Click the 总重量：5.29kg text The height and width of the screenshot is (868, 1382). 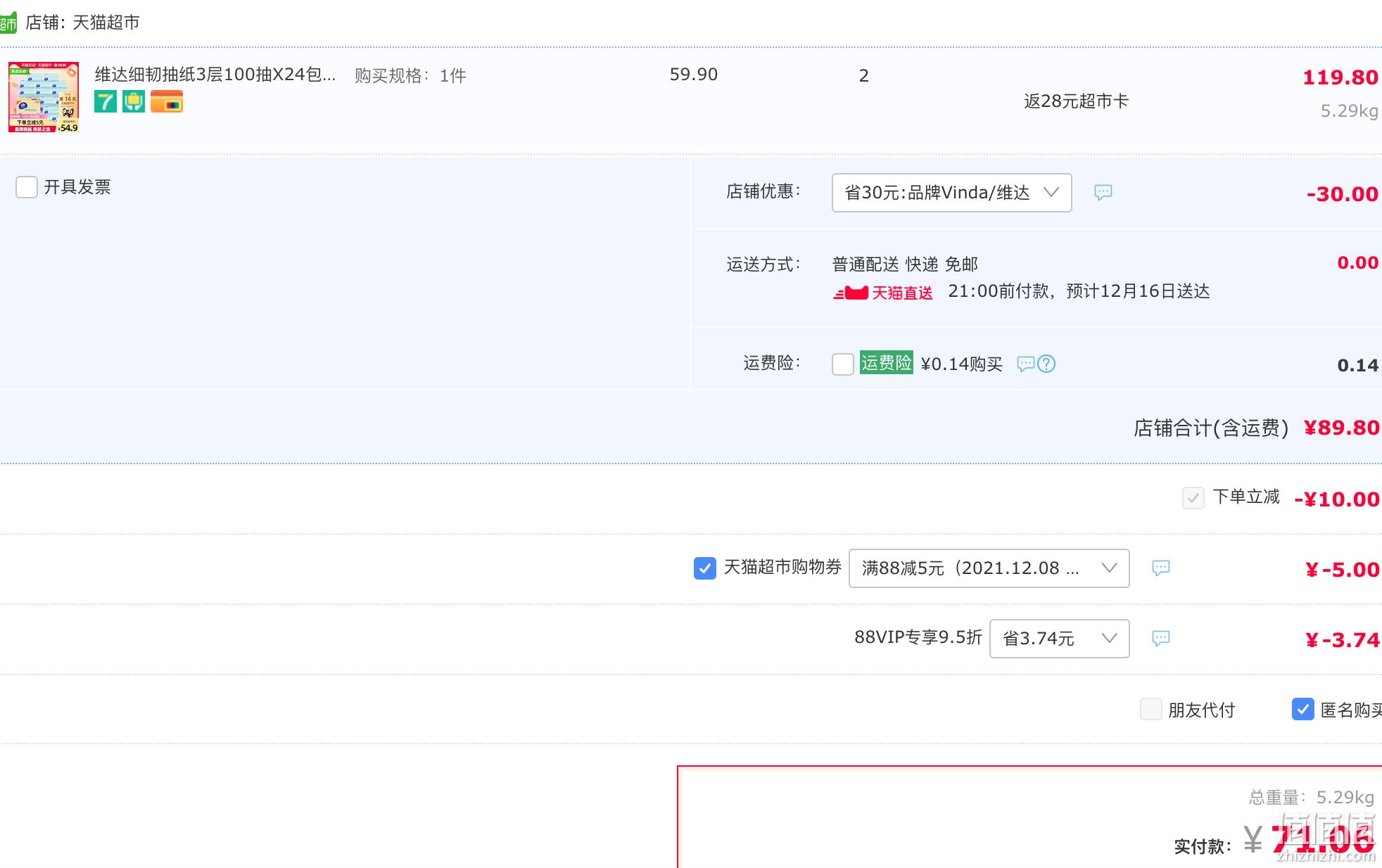point(1311,798)
